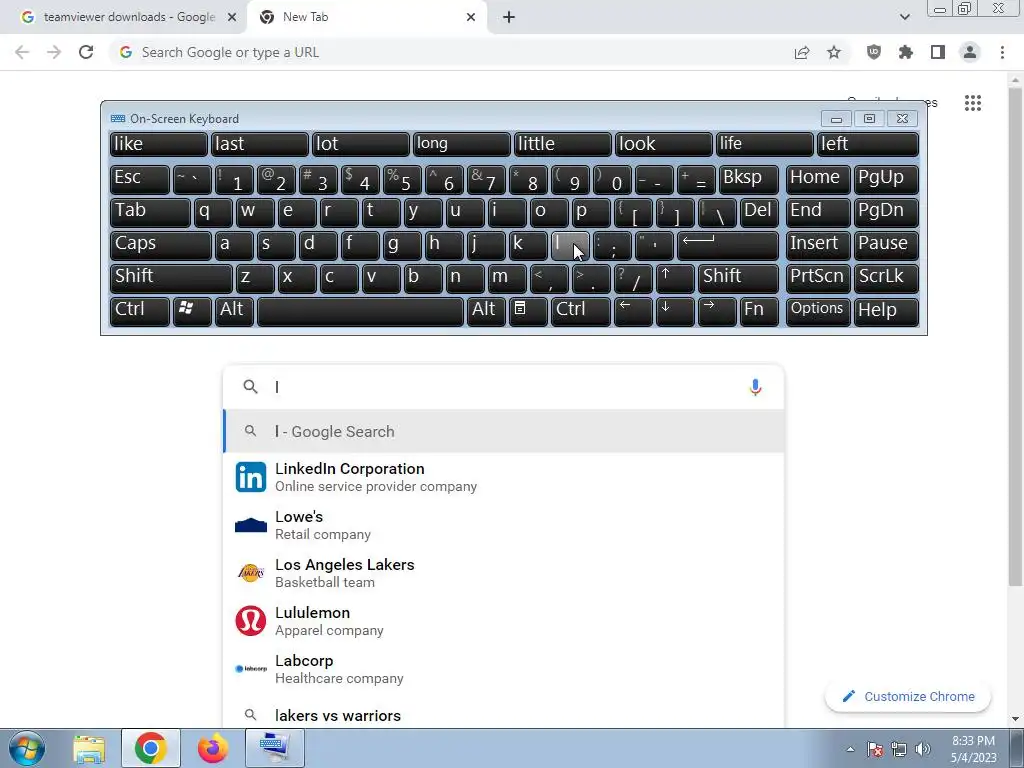Click the Lakers logo icon in suggestions
This screenshot has height=768, width=1024.
251,573
